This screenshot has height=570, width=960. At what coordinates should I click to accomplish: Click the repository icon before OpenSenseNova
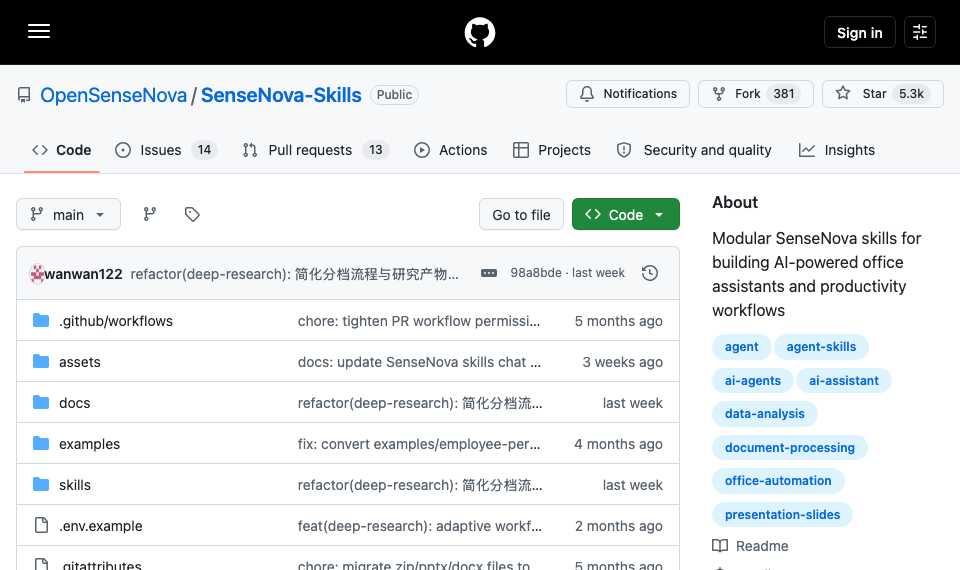(24, 95)
